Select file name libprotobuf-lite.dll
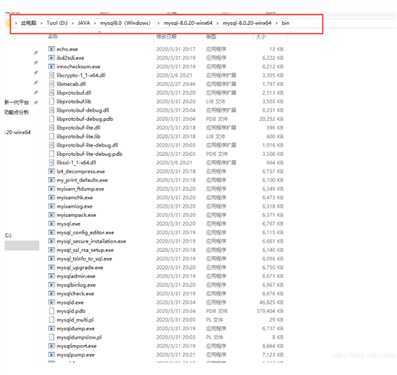Viewport: 397px width, 375px height. [x=78, y=128]
